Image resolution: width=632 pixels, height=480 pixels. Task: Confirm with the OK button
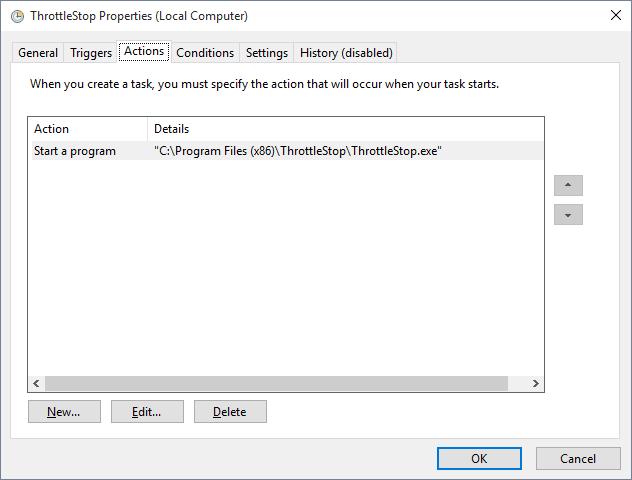[479, 458]
